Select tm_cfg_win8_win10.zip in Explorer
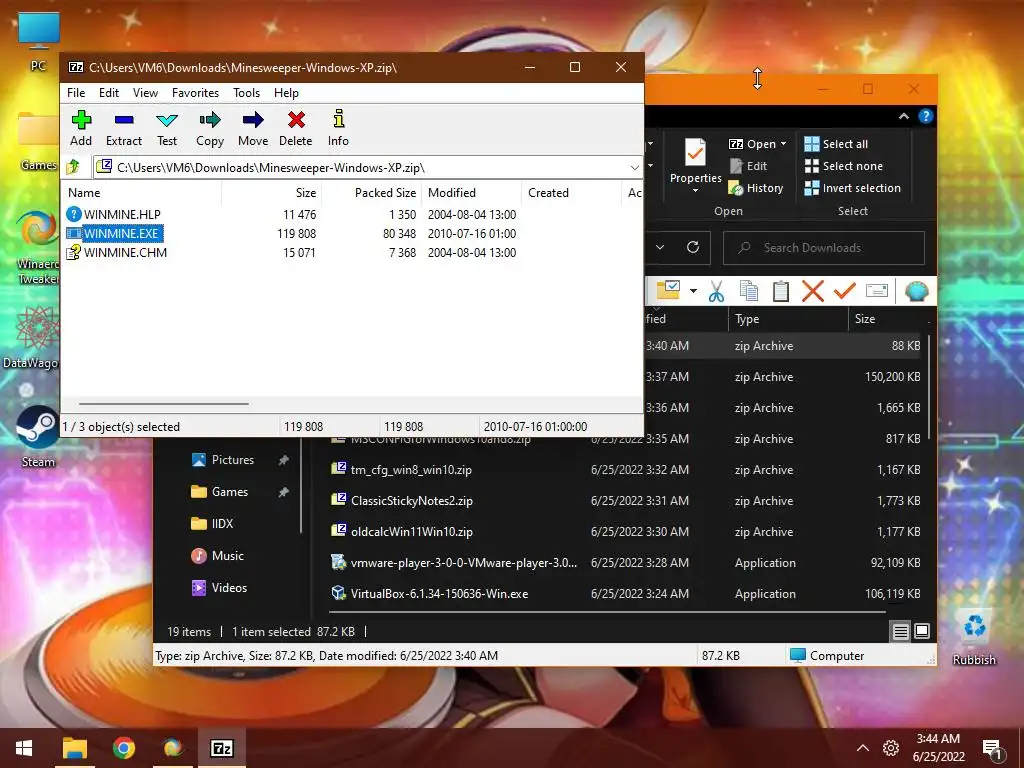 tap(411, 470)
